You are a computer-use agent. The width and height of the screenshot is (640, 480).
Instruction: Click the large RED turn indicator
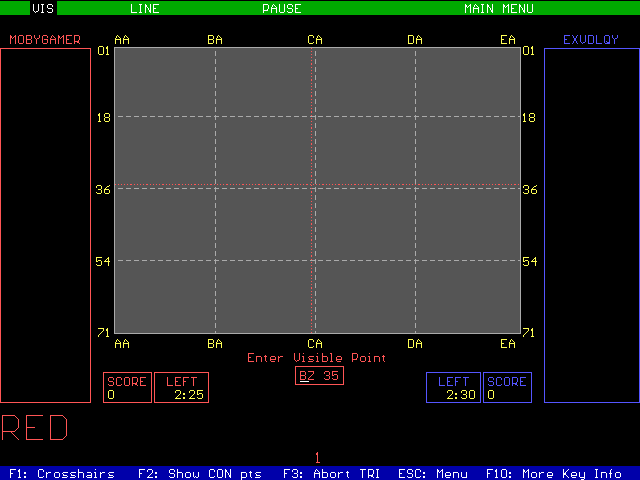34,427
